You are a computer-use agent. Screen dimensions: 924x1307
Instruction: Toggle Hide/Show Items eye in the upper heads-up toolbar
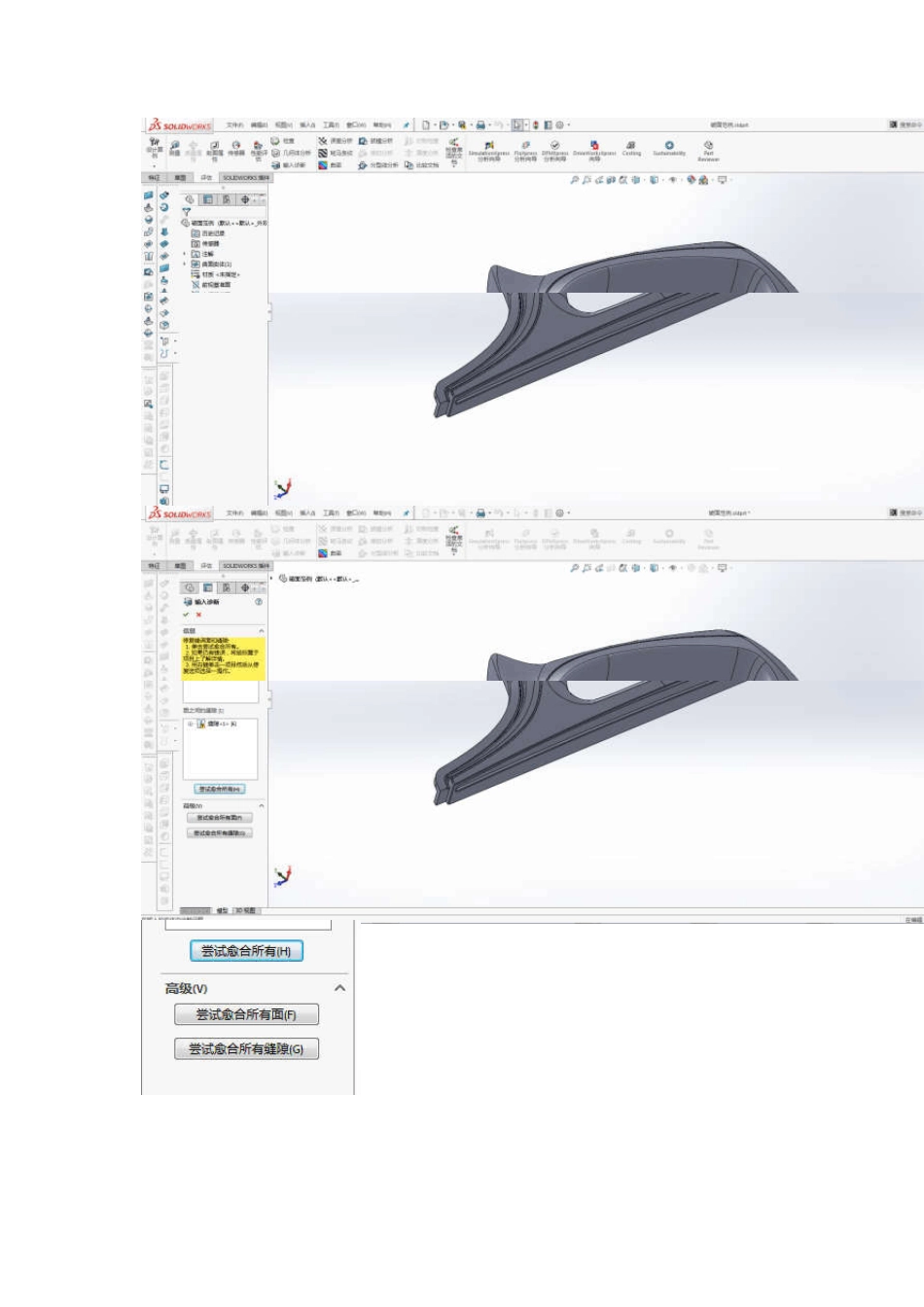click(672, 180)
